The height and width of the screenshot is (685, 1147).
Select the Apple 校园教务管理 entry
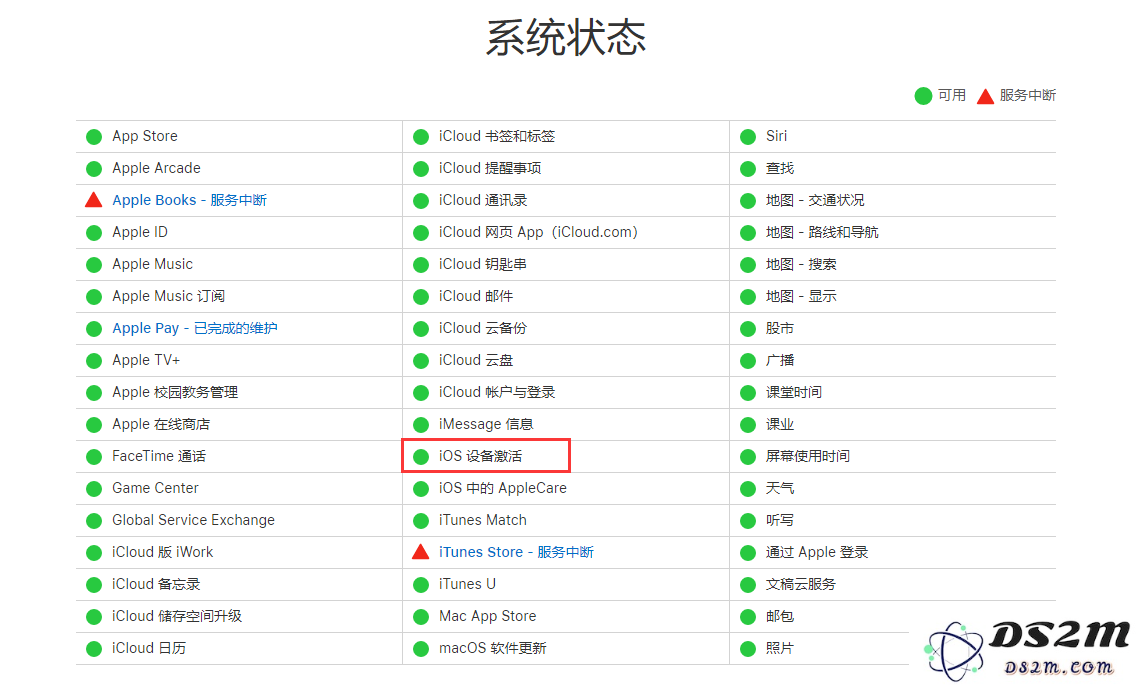[175, 392]
